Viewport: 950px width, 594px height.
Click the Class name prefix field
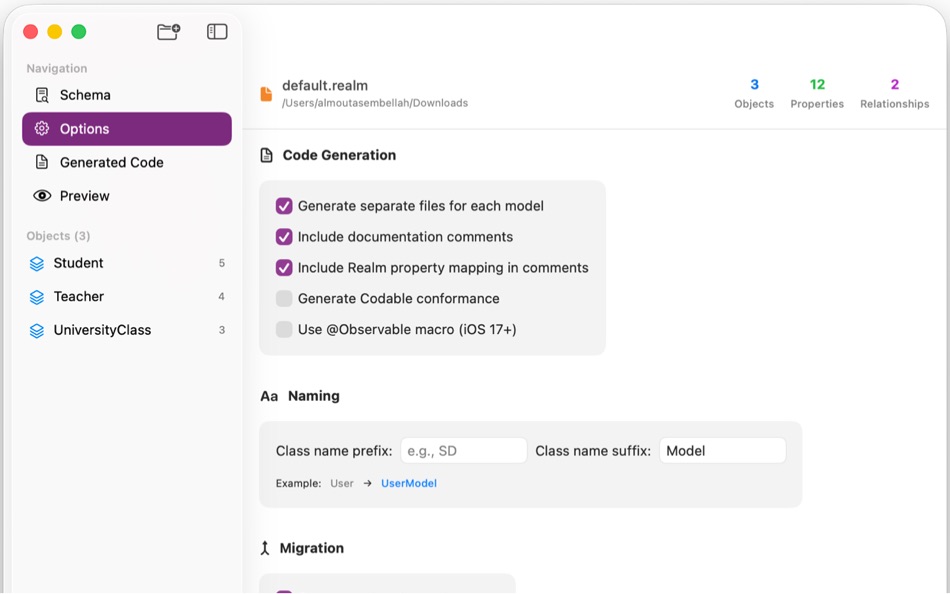tap(463, 450)
